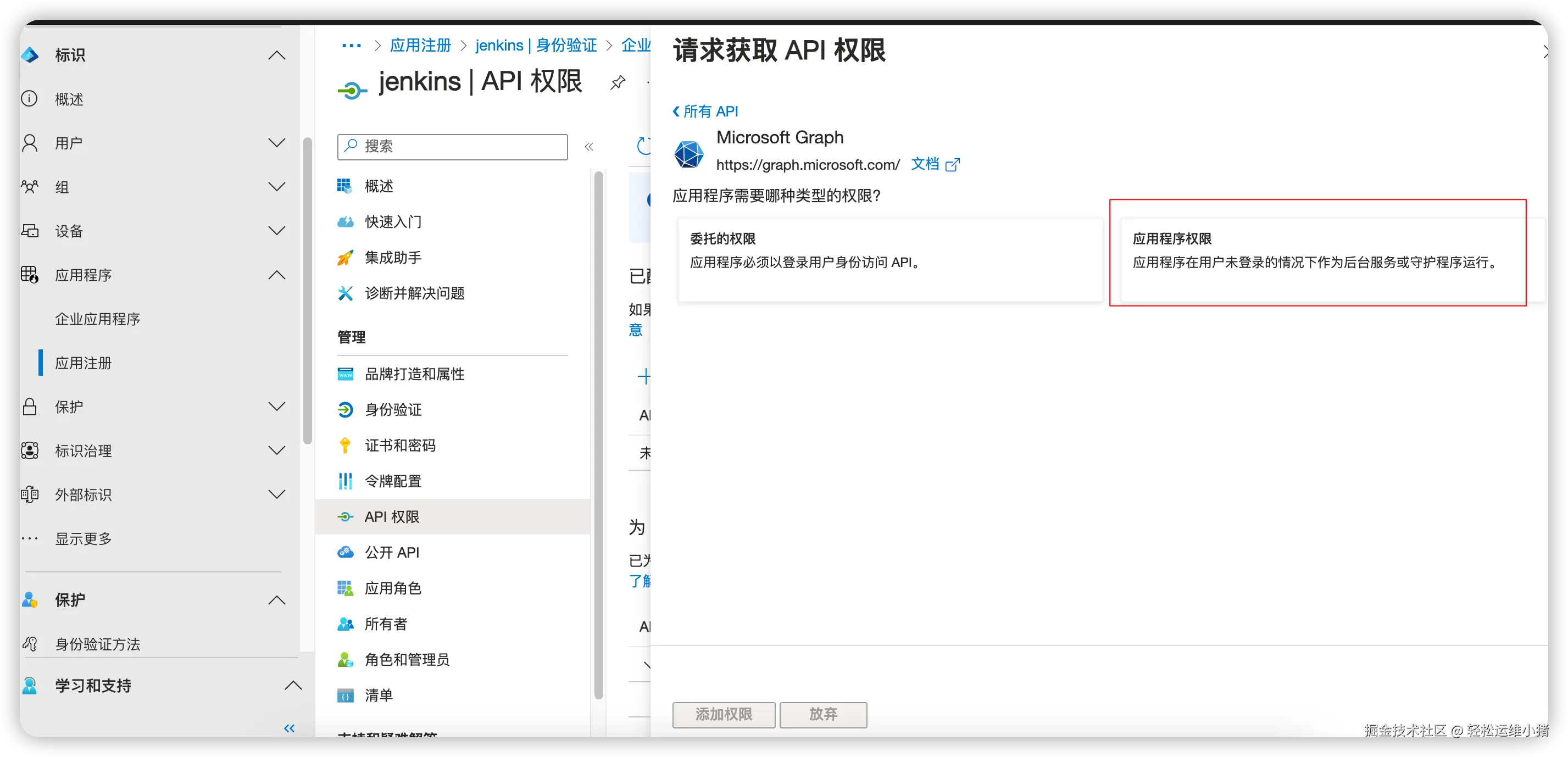Screen dimensions: 1568x757
Task: Click the 诊断并解决问题 wrench icon
Action: point(345,293)
